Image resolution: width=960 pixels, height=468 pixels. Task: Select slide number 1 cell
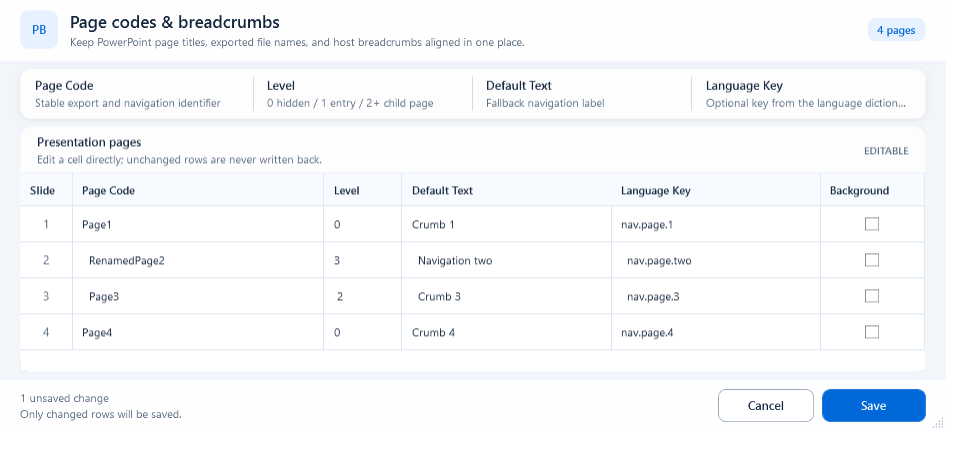click(46, 225)
